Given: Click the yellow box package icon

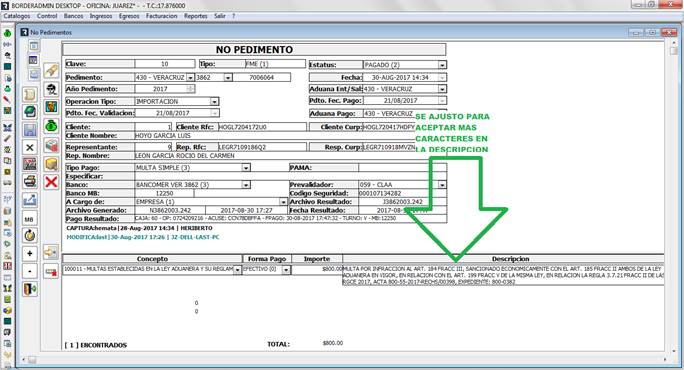Looking at the screenshot, I should [51, 164].
